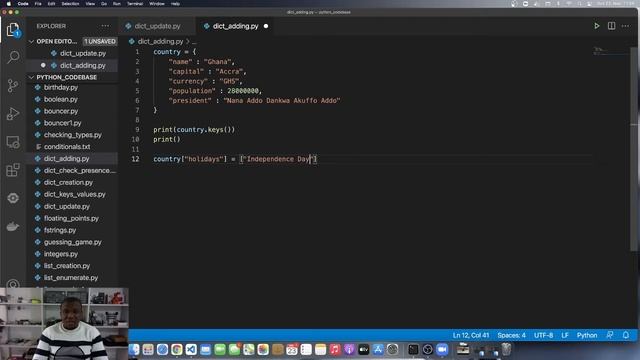Image resolution: width=640 pixels, height=360 pixels.
Task: Open checking_types.py in the explorer
Action: coord(73,135)
